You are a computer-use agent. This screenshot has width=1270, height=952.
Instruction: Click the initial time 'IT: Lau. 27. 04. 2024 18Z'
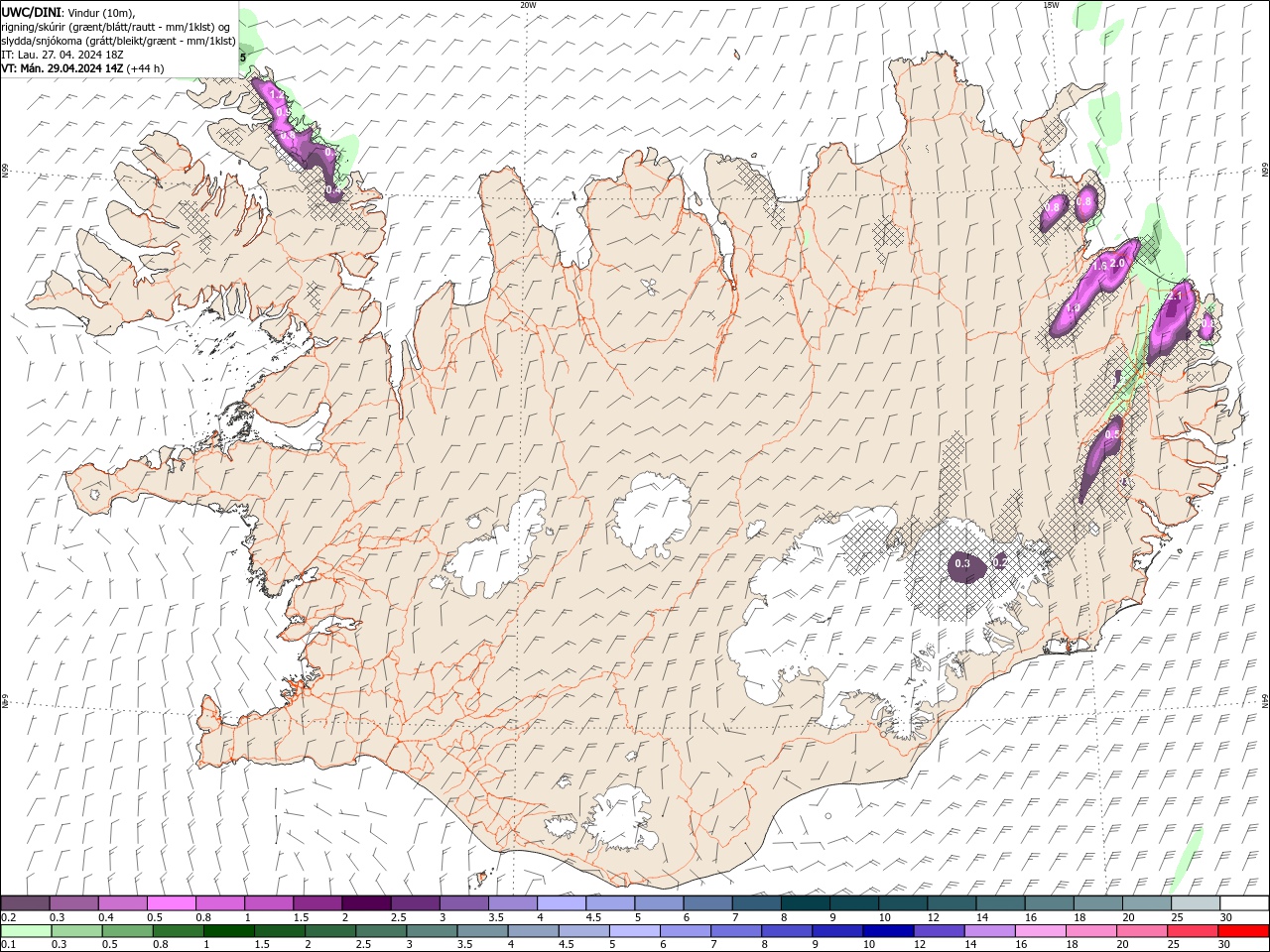click(62, 55)
